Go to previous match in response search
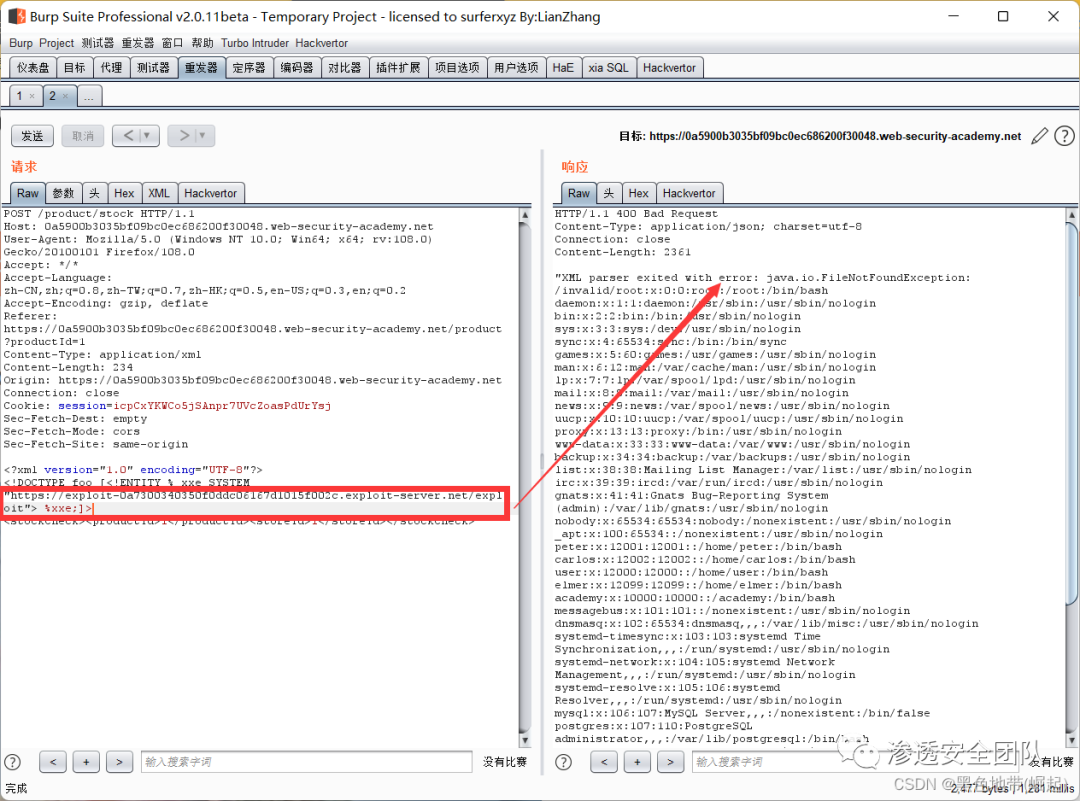Image resolution: width=1080 pixels, height=801 pixels. tap(604, 762)
